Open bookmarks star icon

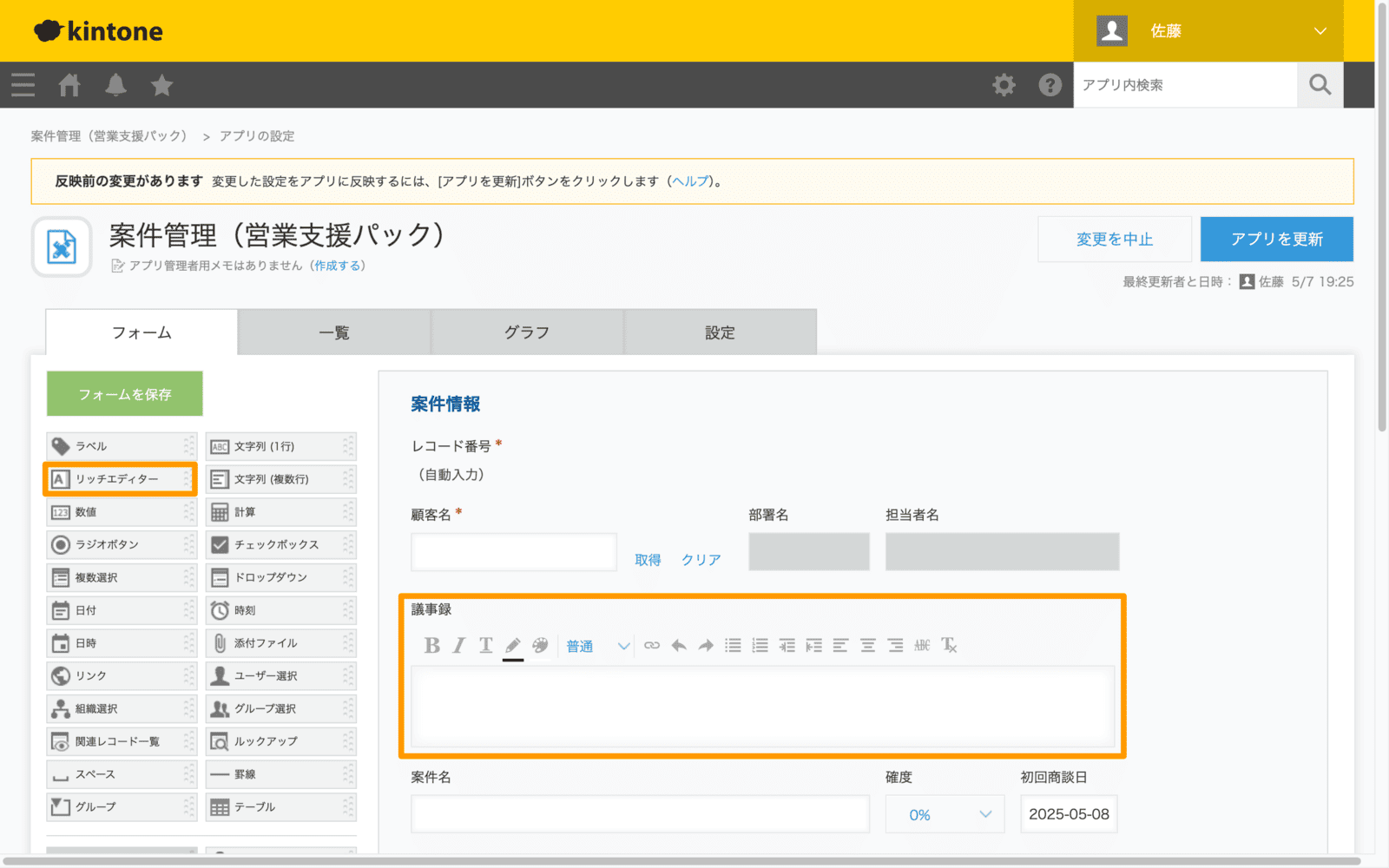tap(161, 85)
